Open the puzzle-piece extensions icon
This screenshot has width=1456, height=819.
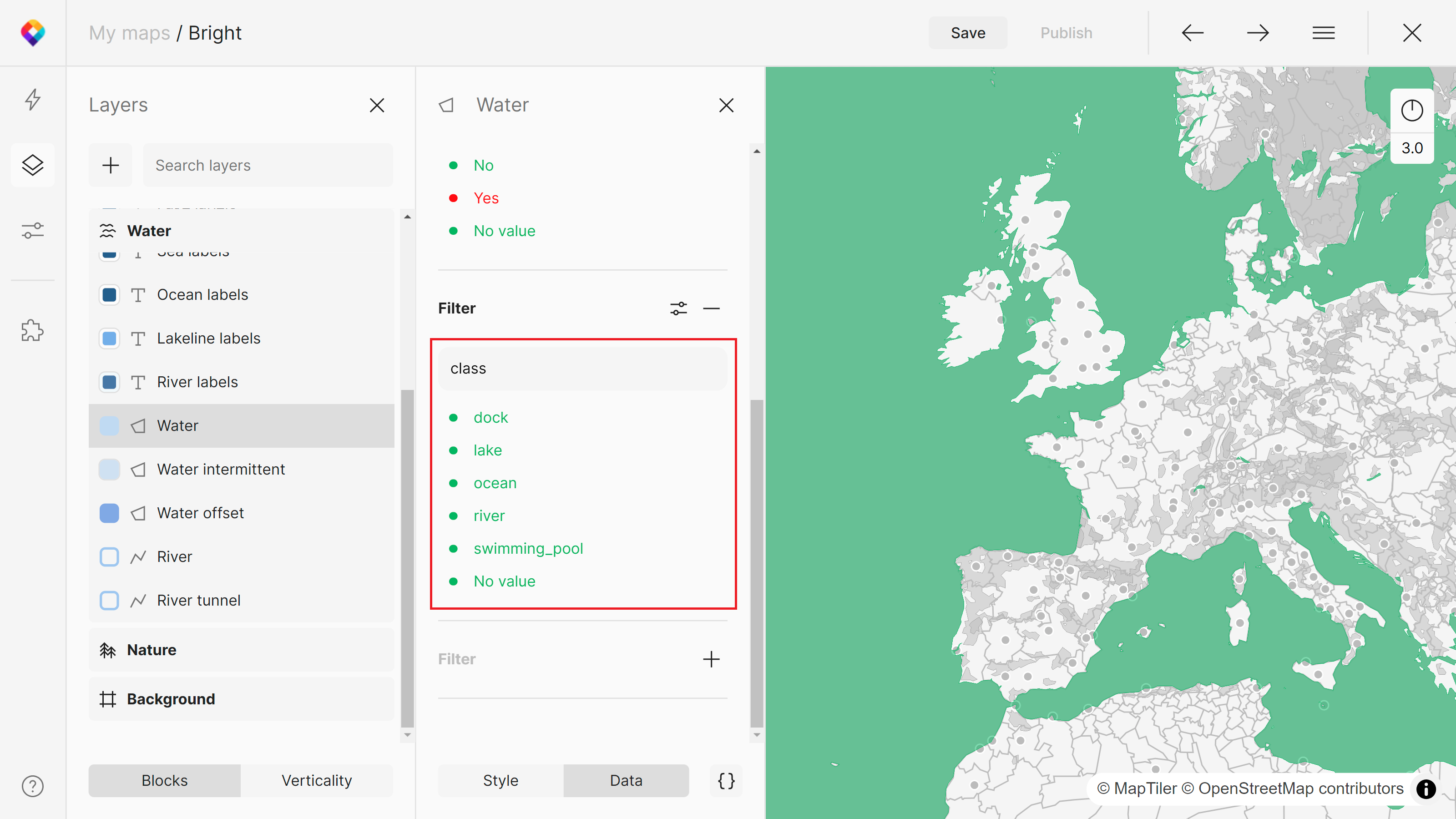point(32,331)
